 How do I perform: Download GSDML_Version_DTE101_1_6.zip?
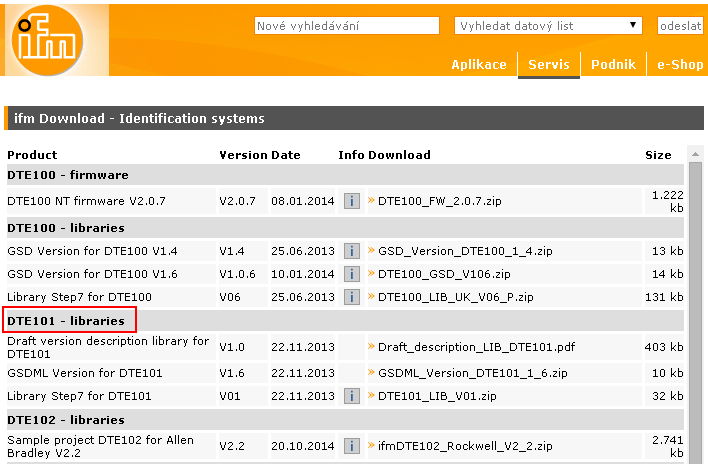click(473, 373)
